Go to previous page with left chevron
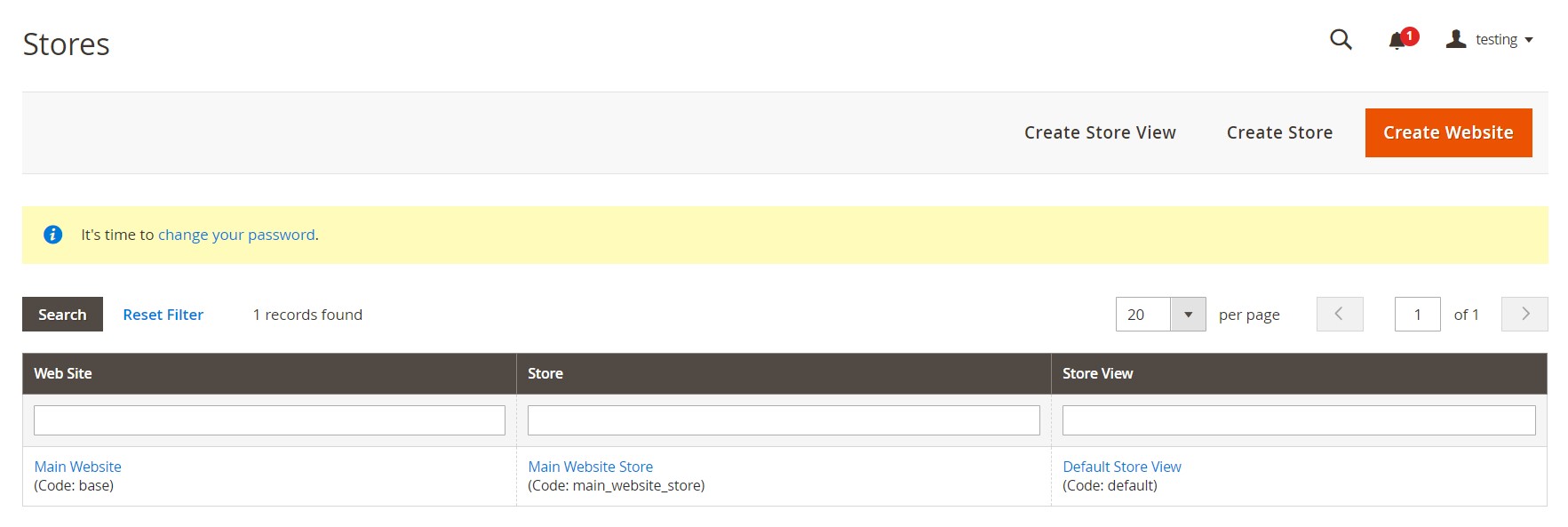 (1339, 314)
